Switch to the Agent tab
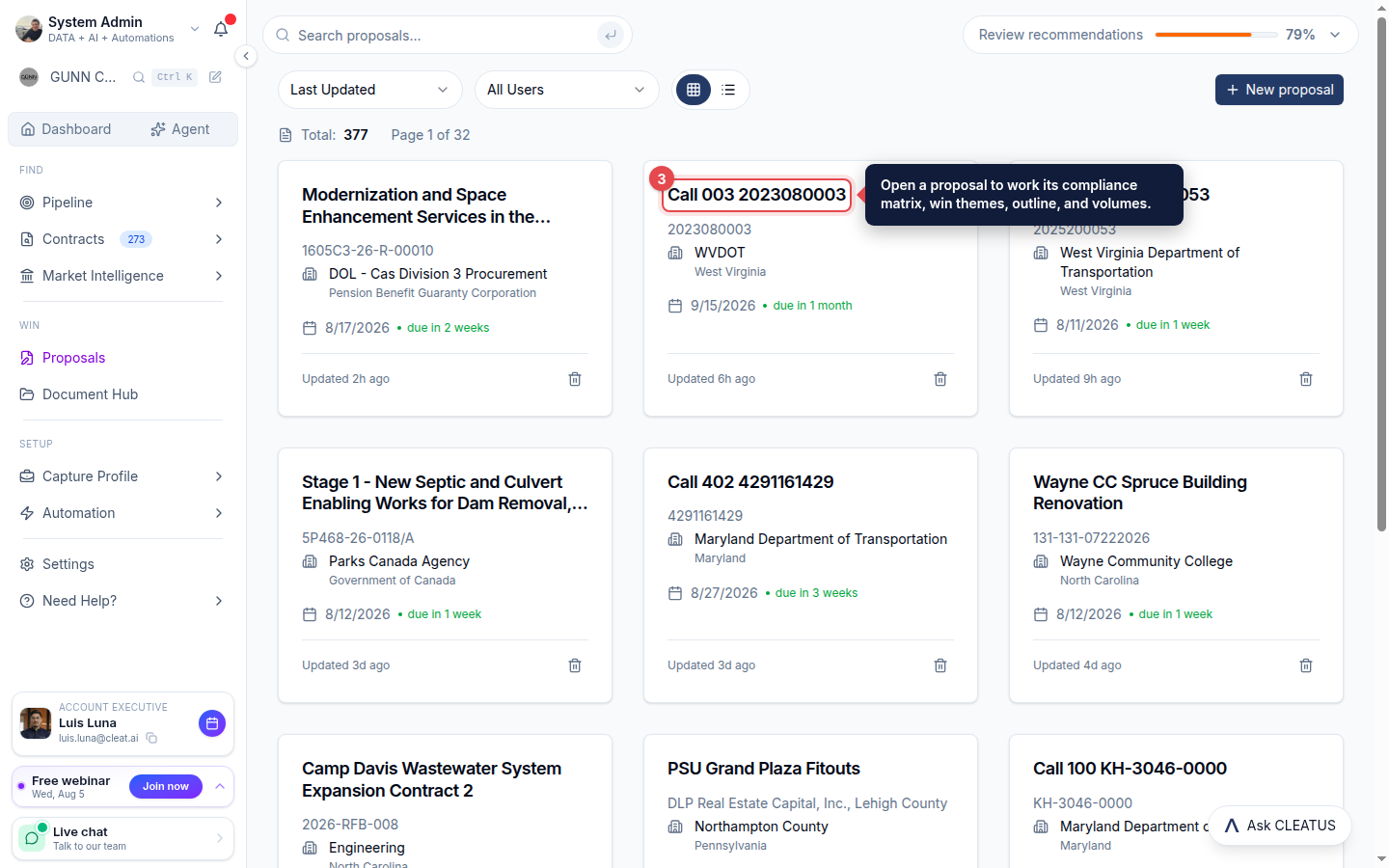 click(x=180, y=129)
